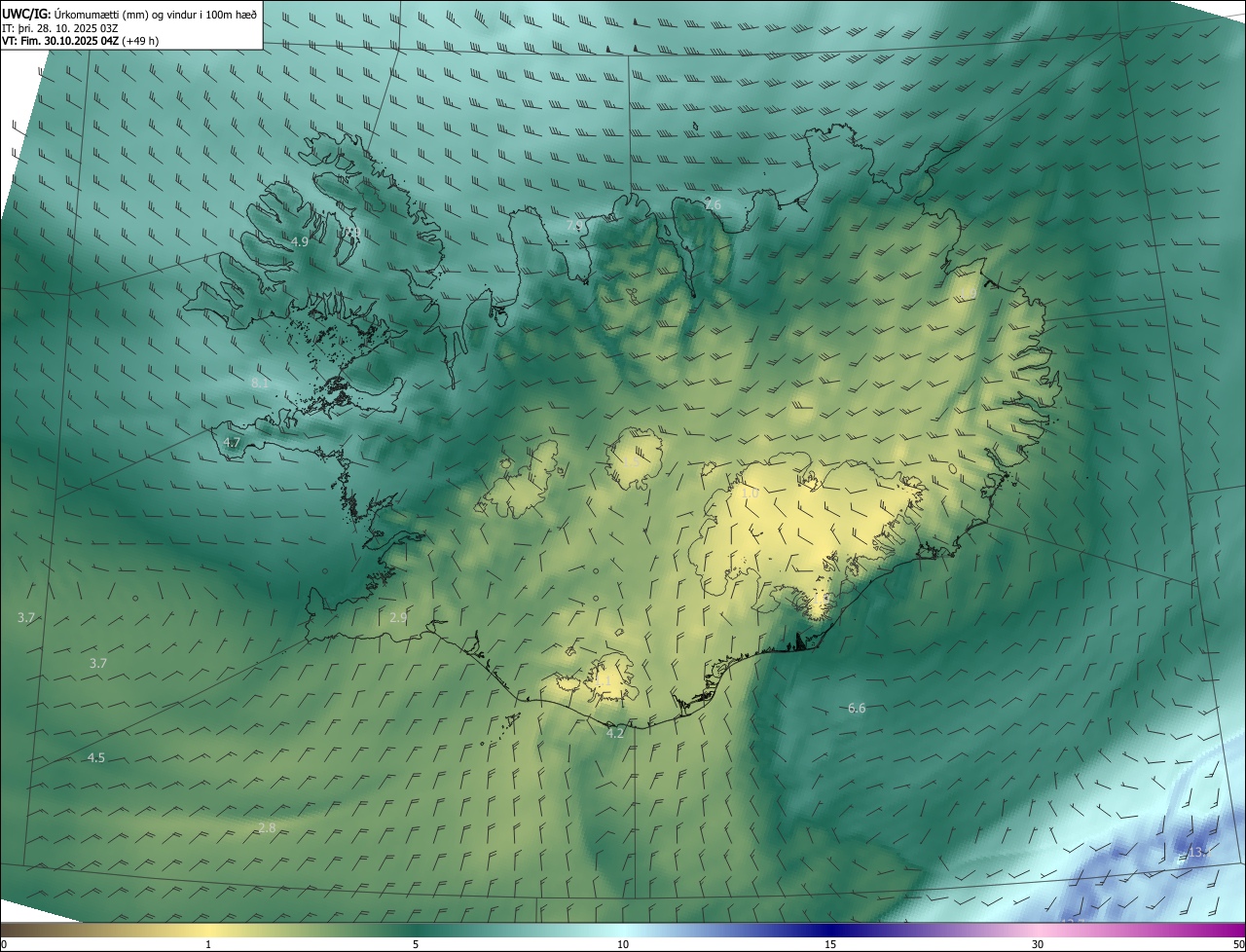Image resolution: width=1246 pixels, height=952 pixels.
Task: Click the 15 tick label on the color scale
Action: point(830,944)
